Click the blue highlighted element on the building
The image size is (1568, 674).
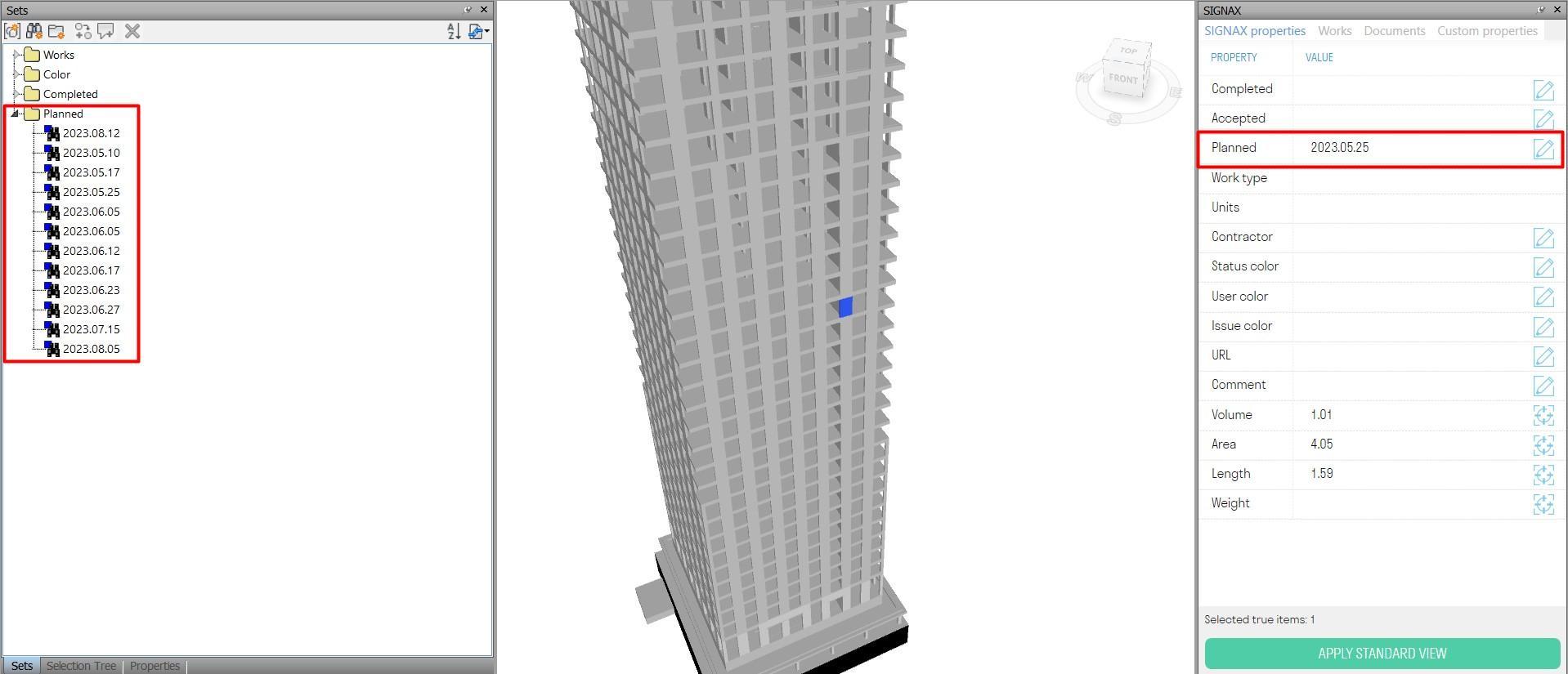tap(845, 307)
